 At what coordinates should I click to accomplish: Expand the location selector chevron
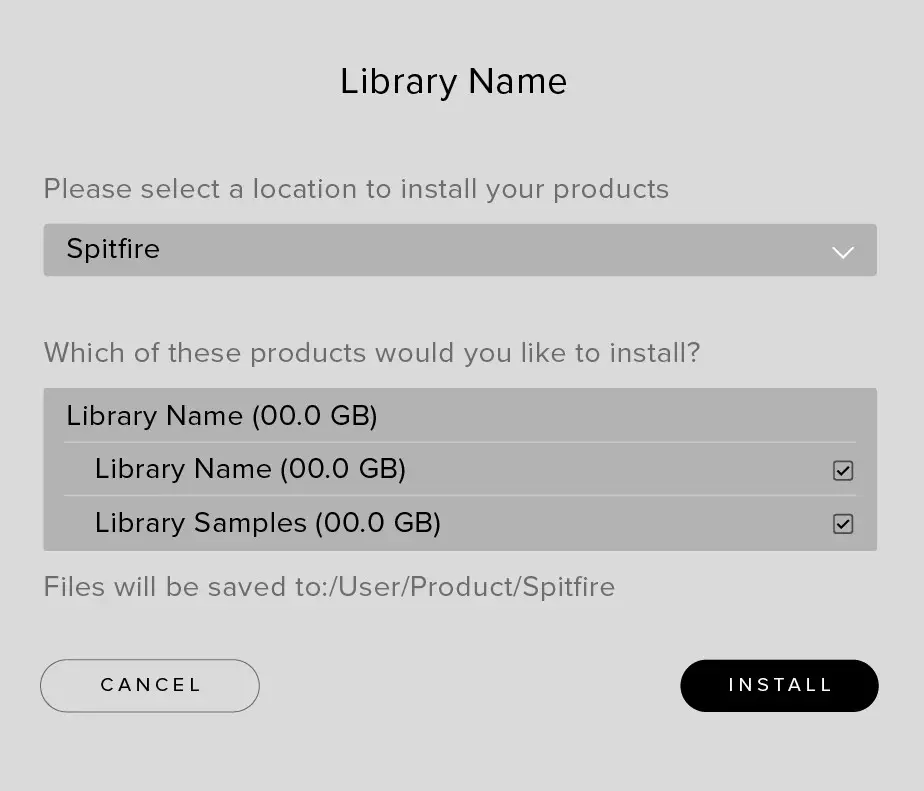pyautogui.click(x=843, y=250)
